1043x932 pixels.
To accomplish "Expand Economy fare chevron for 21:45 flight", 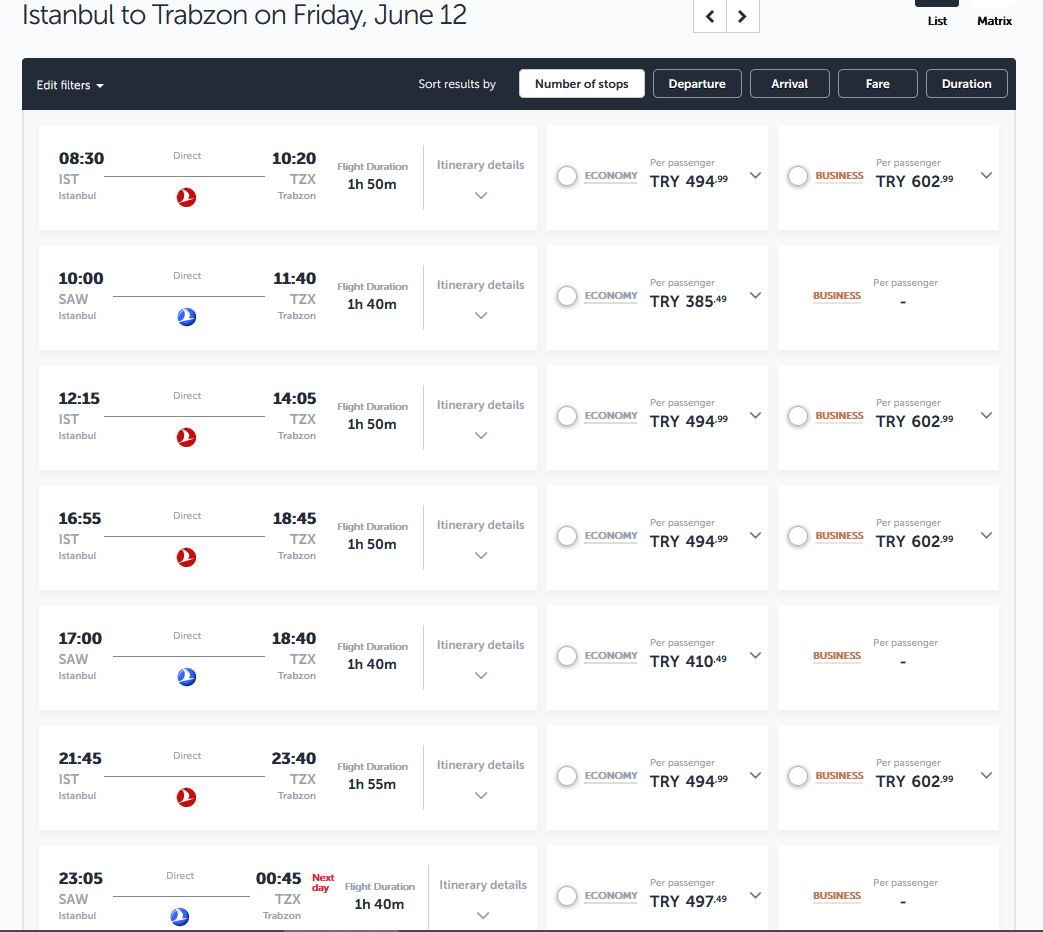I will 755,775.
